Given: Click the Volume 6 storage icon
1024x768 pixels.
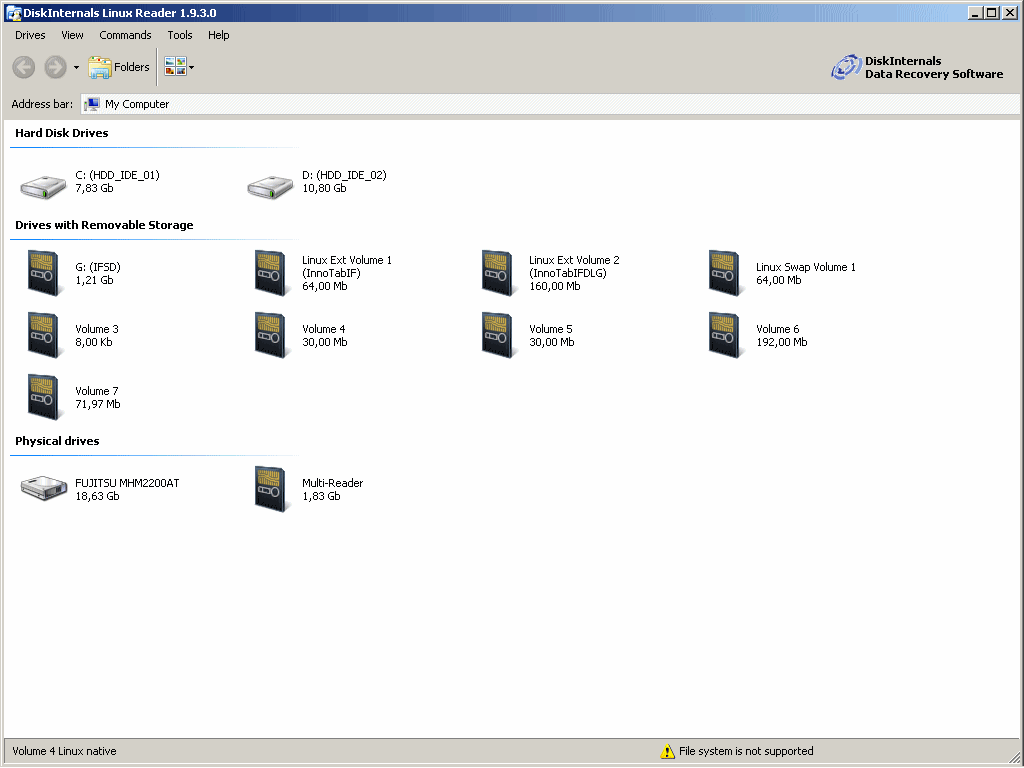Looking at the screenshot, I should [725, 335].
